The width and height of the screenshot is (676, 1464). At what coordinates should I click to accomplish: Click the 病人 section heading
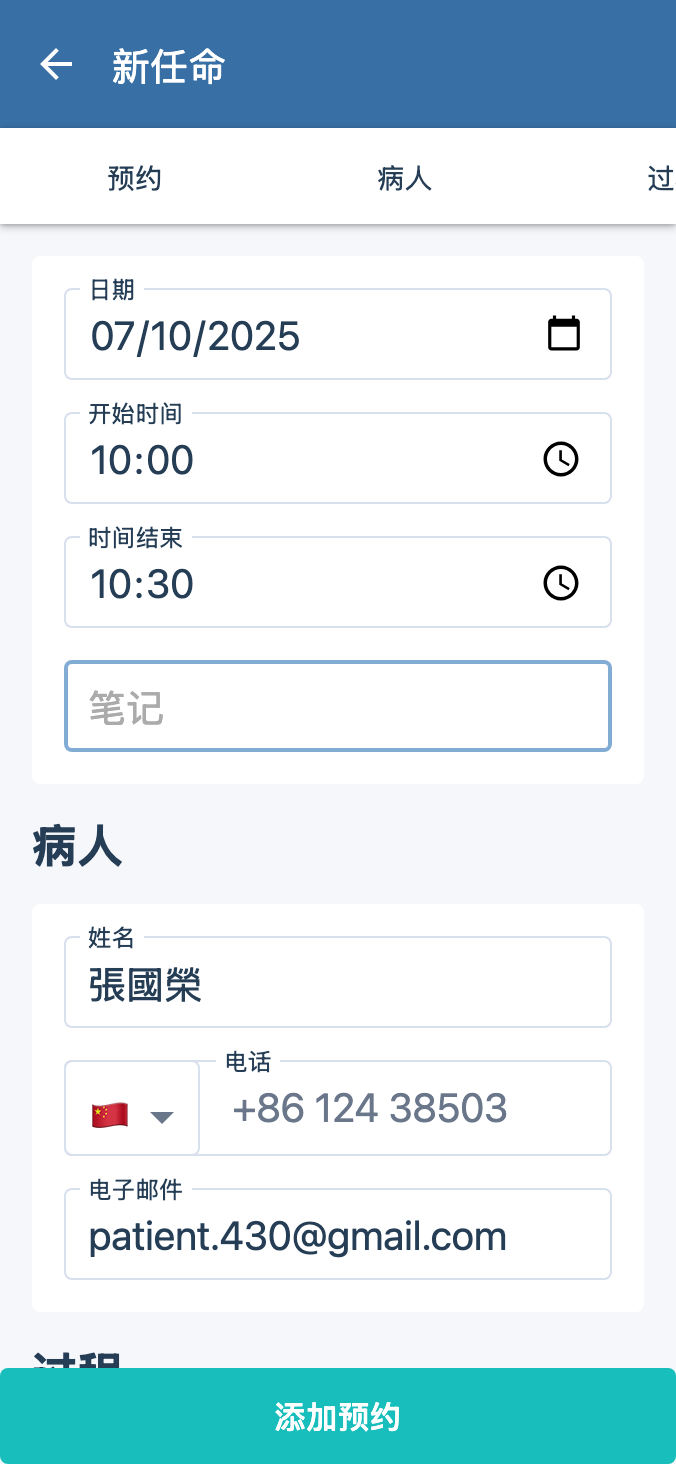[x=78, y=848]
